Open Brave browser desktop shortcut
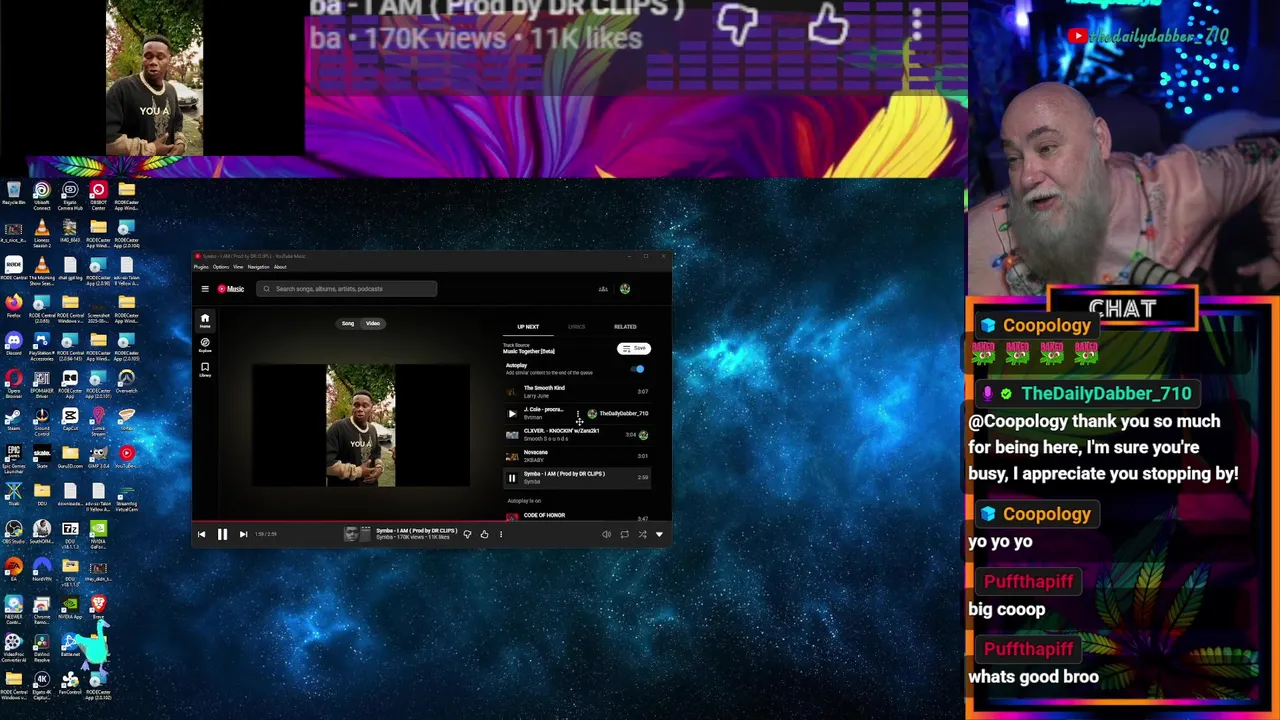 [x=98, y=608]
